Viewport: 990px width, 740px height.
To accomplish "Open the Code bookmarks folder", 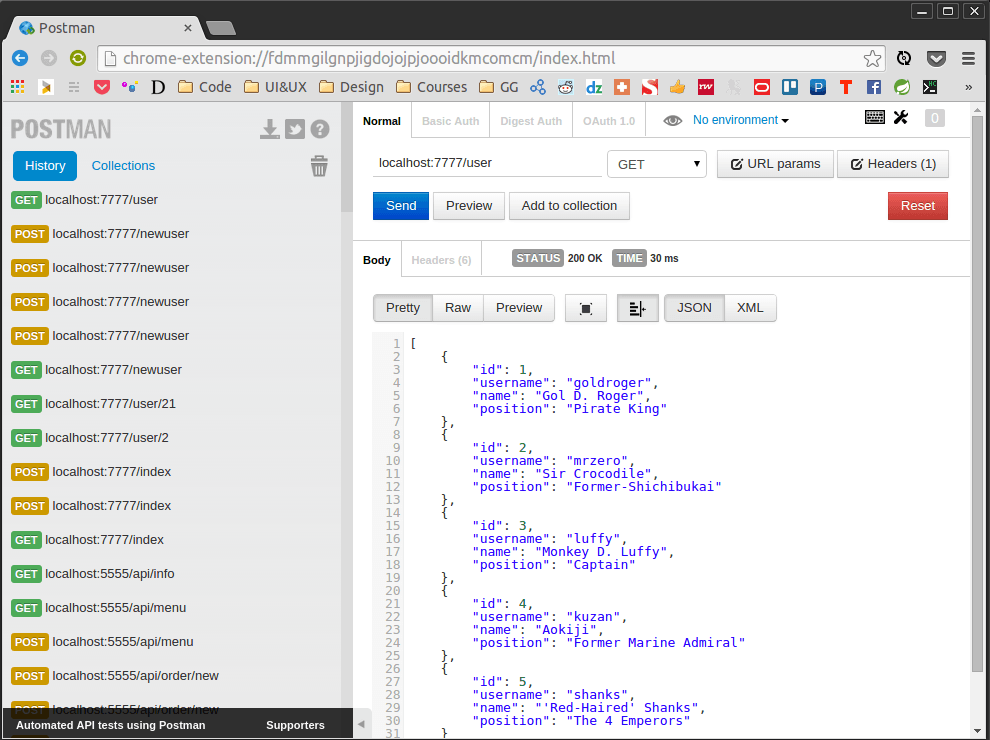I will tap(205, 87).
